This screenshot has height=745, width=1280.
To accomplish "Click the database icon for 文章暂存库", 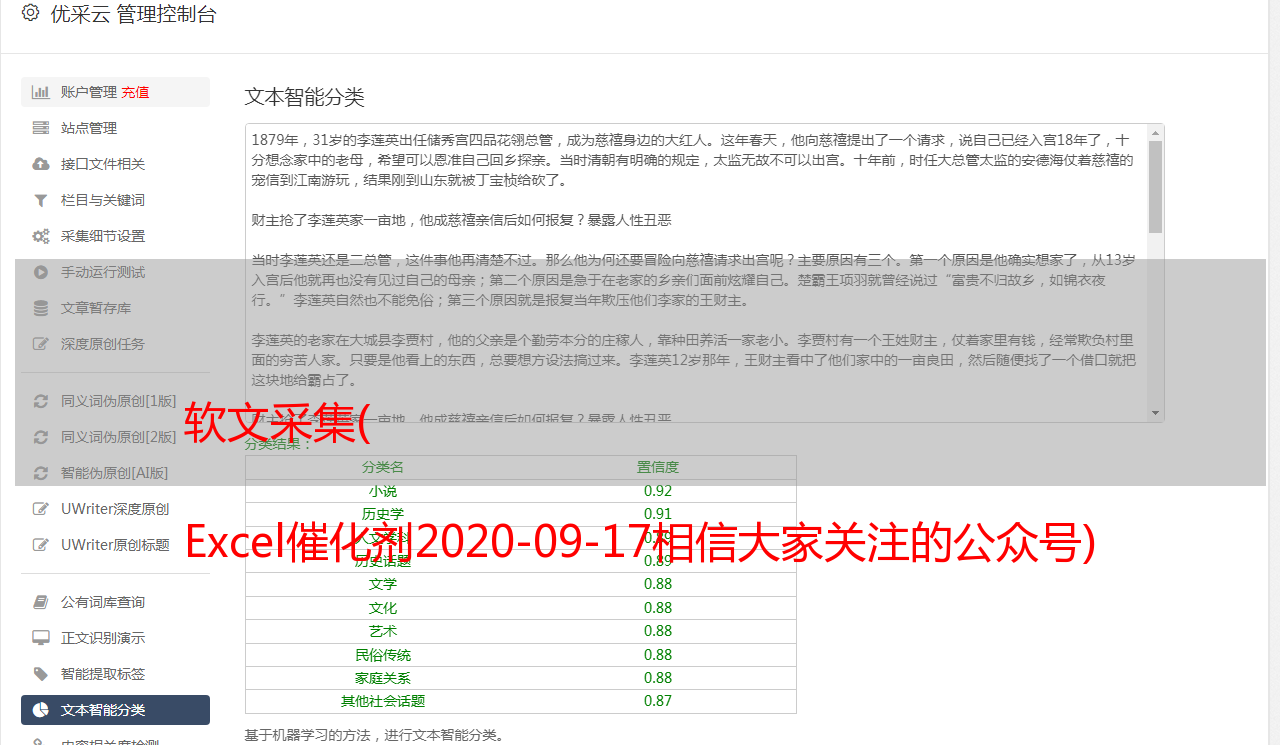I will [41, 308].
